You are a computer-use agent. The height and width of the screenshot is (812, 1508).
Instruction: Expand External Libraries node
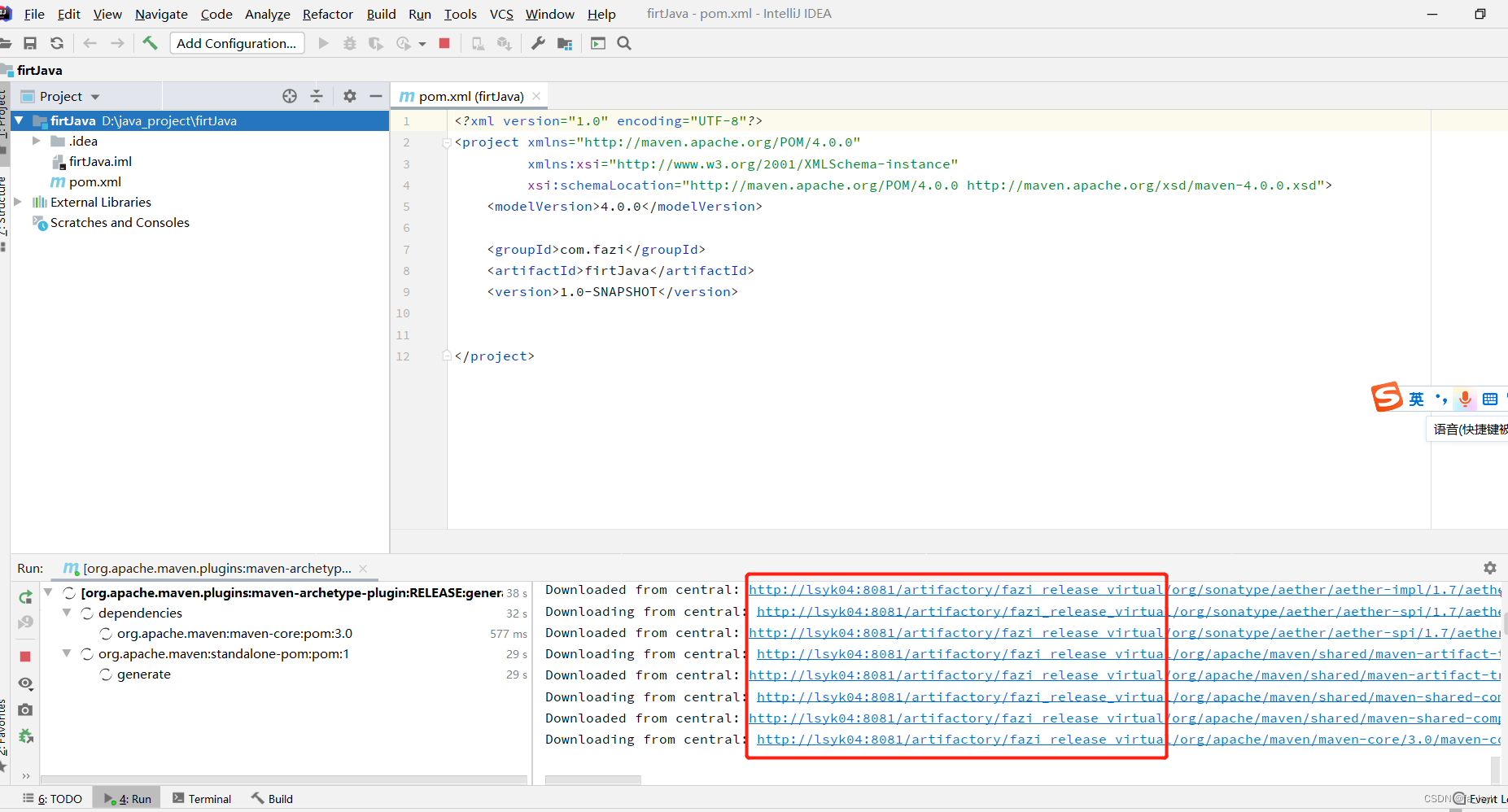18,202
